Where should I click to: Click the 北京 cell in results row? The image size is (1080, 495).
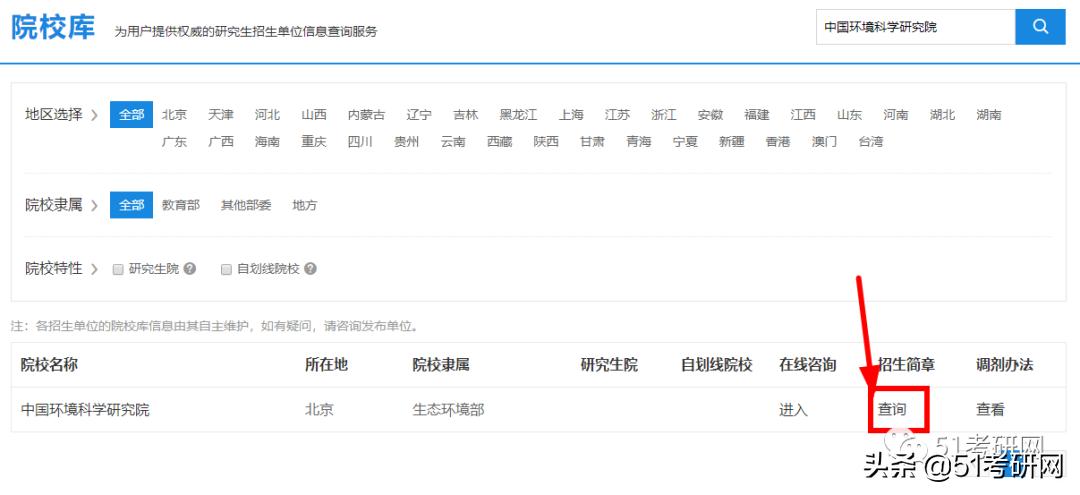coord(320,410)
